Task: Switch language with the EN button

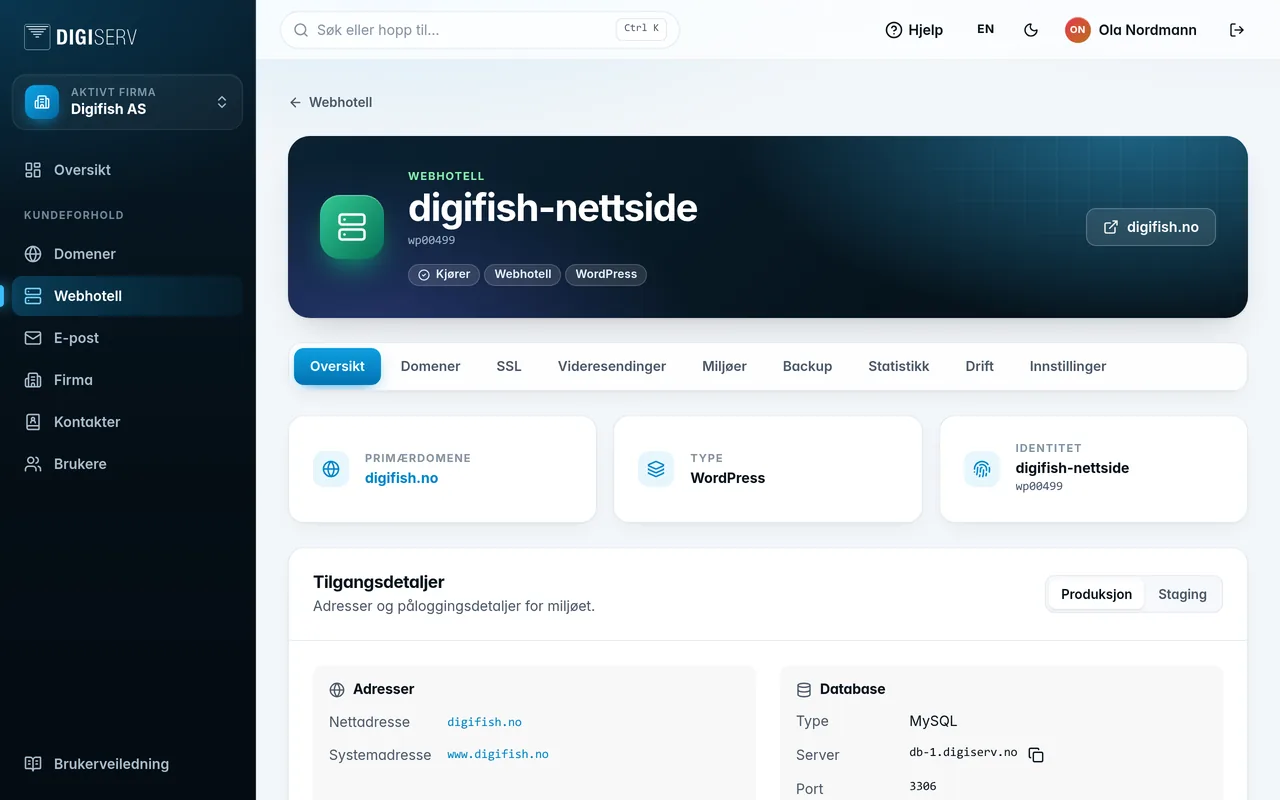Action: (x=985, y=30)
